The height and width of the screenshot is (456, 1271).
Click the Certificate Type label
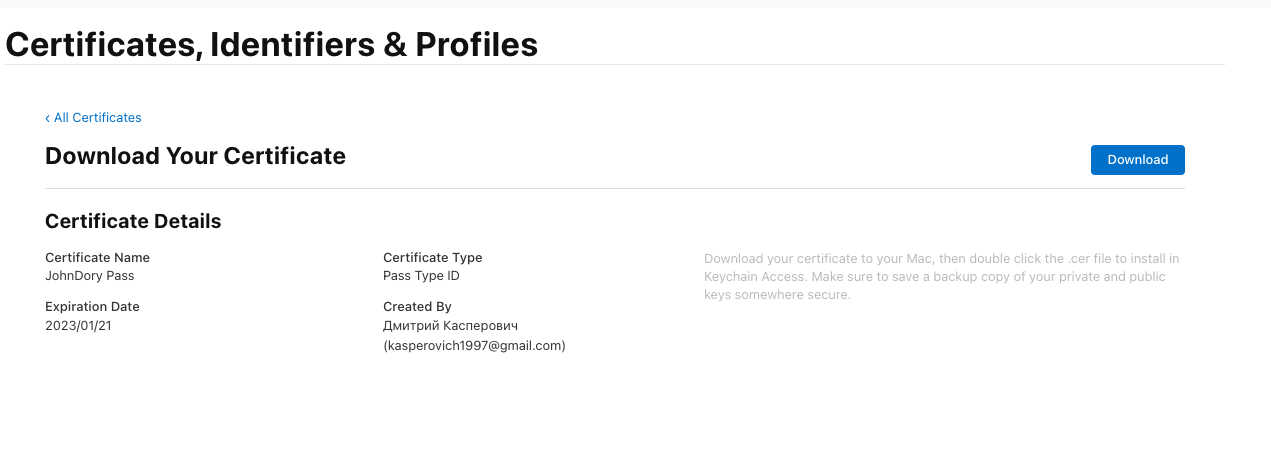[x=432, y=257]
